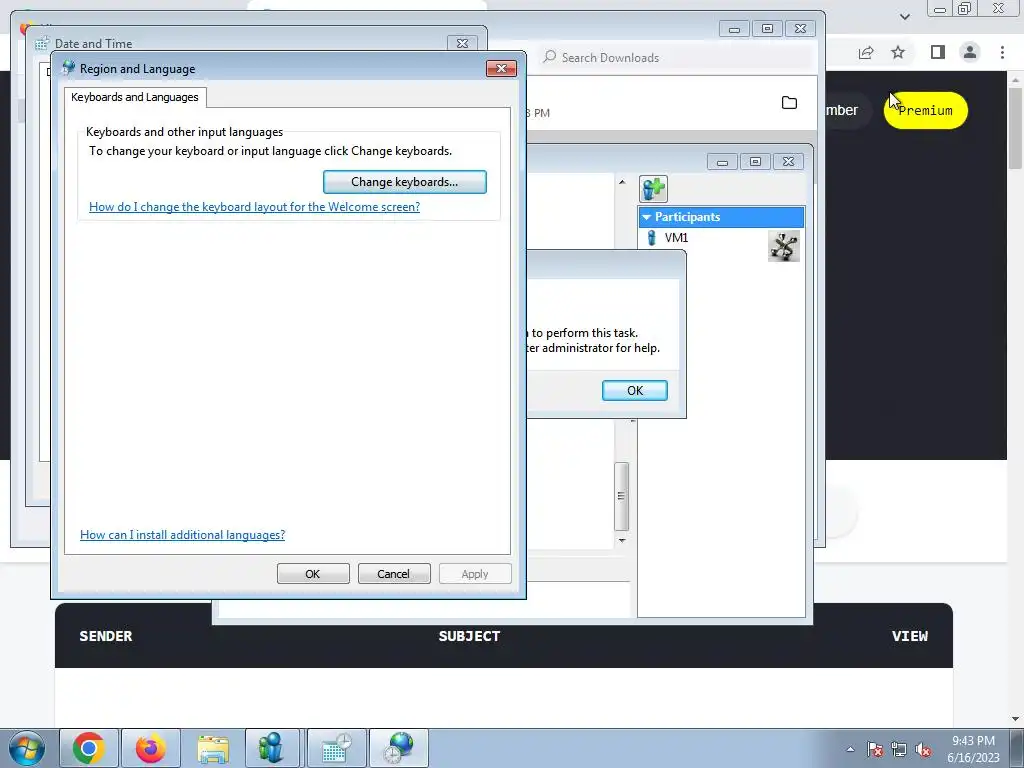Click the VM1 network avatar thumbnail
Viewport: 1024px width, 768px height.
click(784, 246)
